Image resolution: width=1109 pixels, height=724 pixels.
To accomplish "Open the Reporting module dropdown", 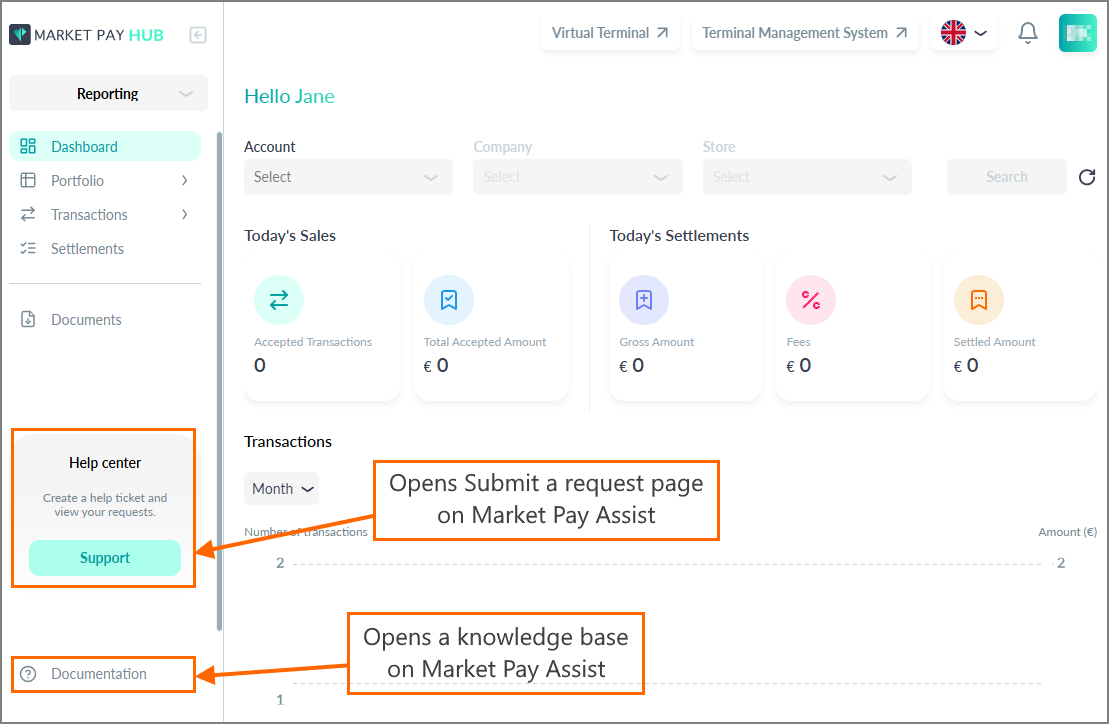I will 108,93.
